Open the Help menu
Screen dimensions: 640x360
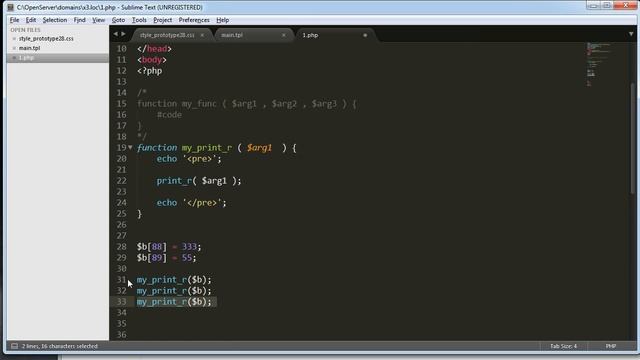pyautogui.click(x=222, y=20)
